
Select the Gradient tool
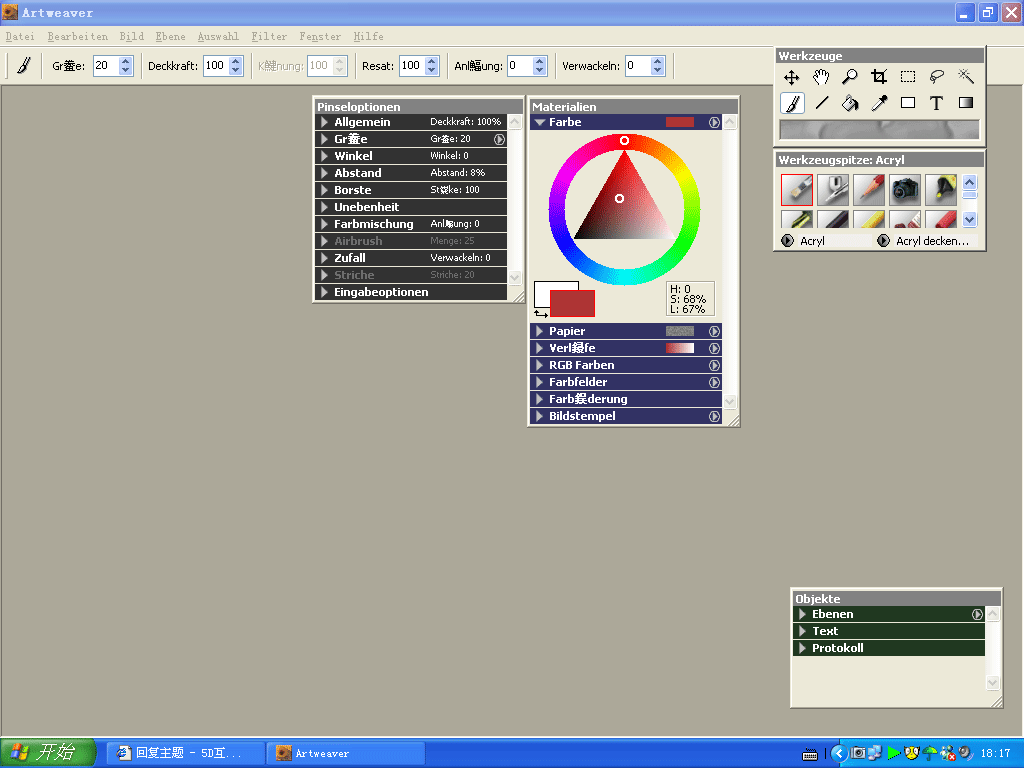966,103
